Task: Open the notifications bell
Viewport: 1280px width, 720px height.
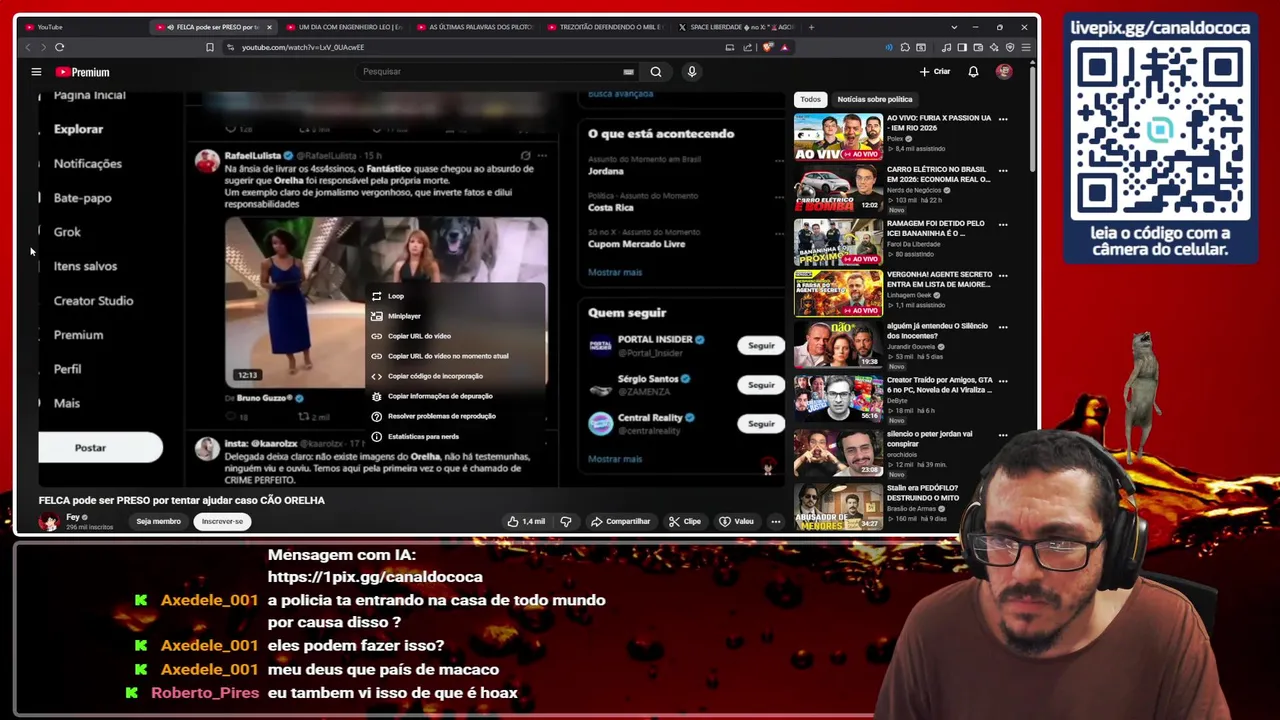Action: 973,72
